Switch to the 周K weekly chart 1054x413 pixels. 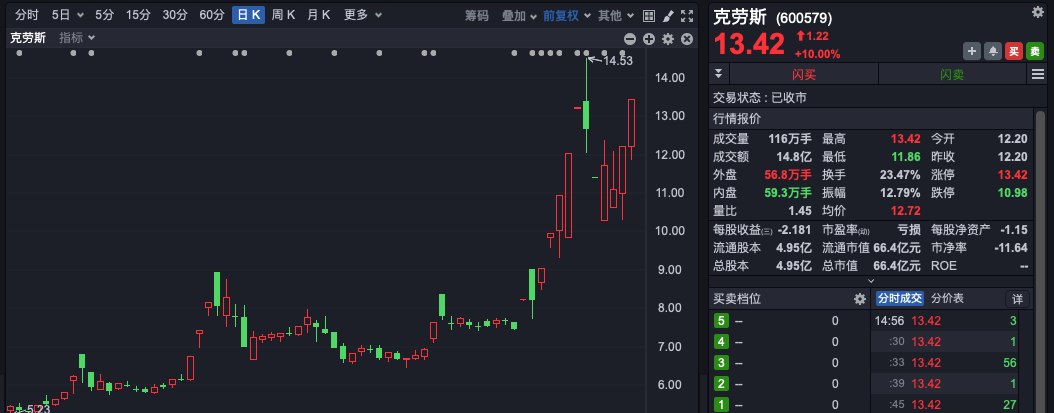tap(283, 15)
